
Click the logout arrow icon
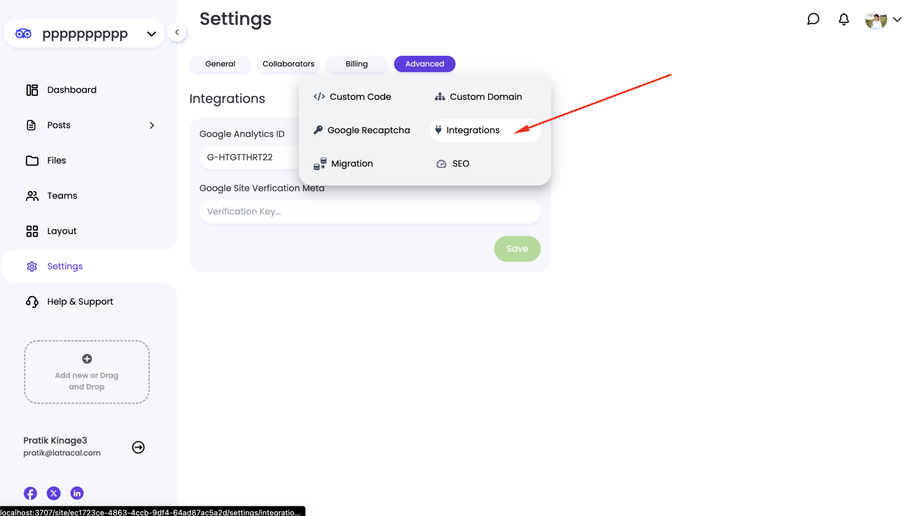[x=138, y=447]
